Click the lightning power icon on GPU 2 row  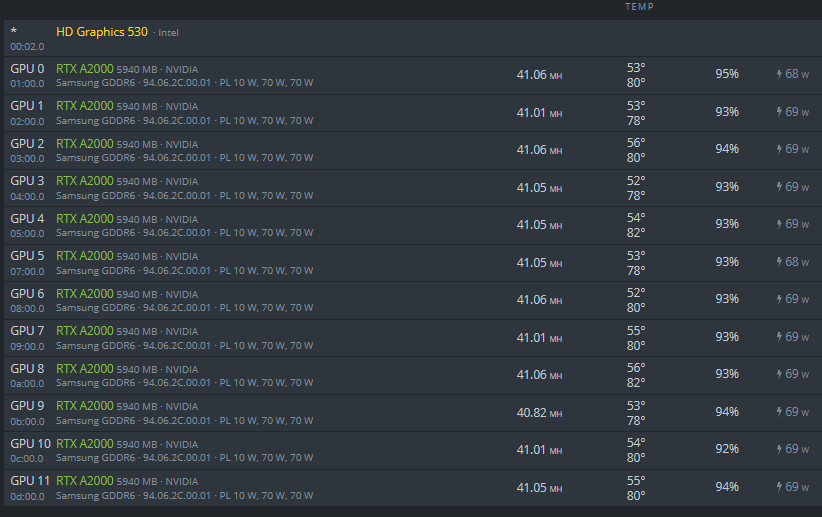point(780,149)
